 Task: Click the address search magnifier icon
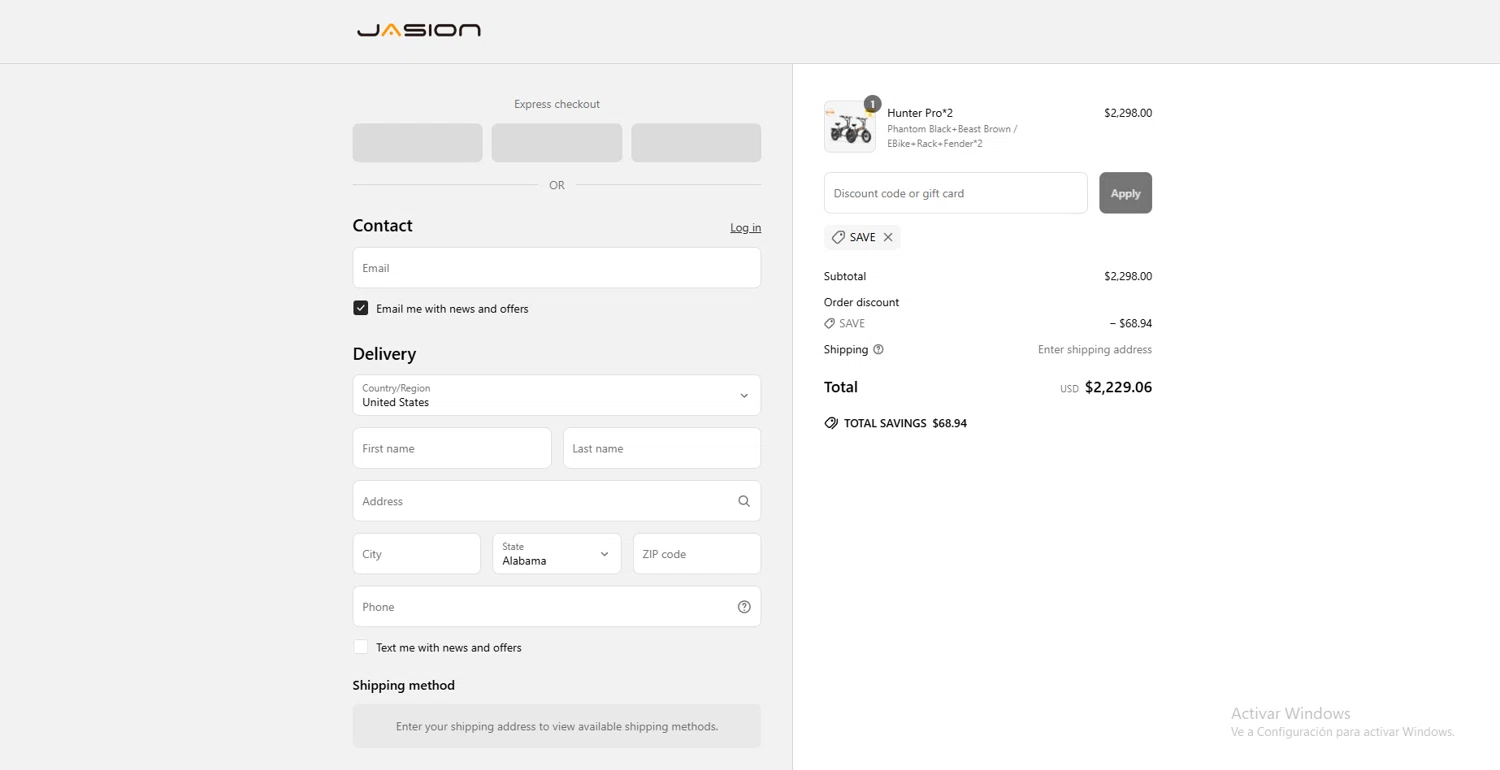tap(744, 501)
